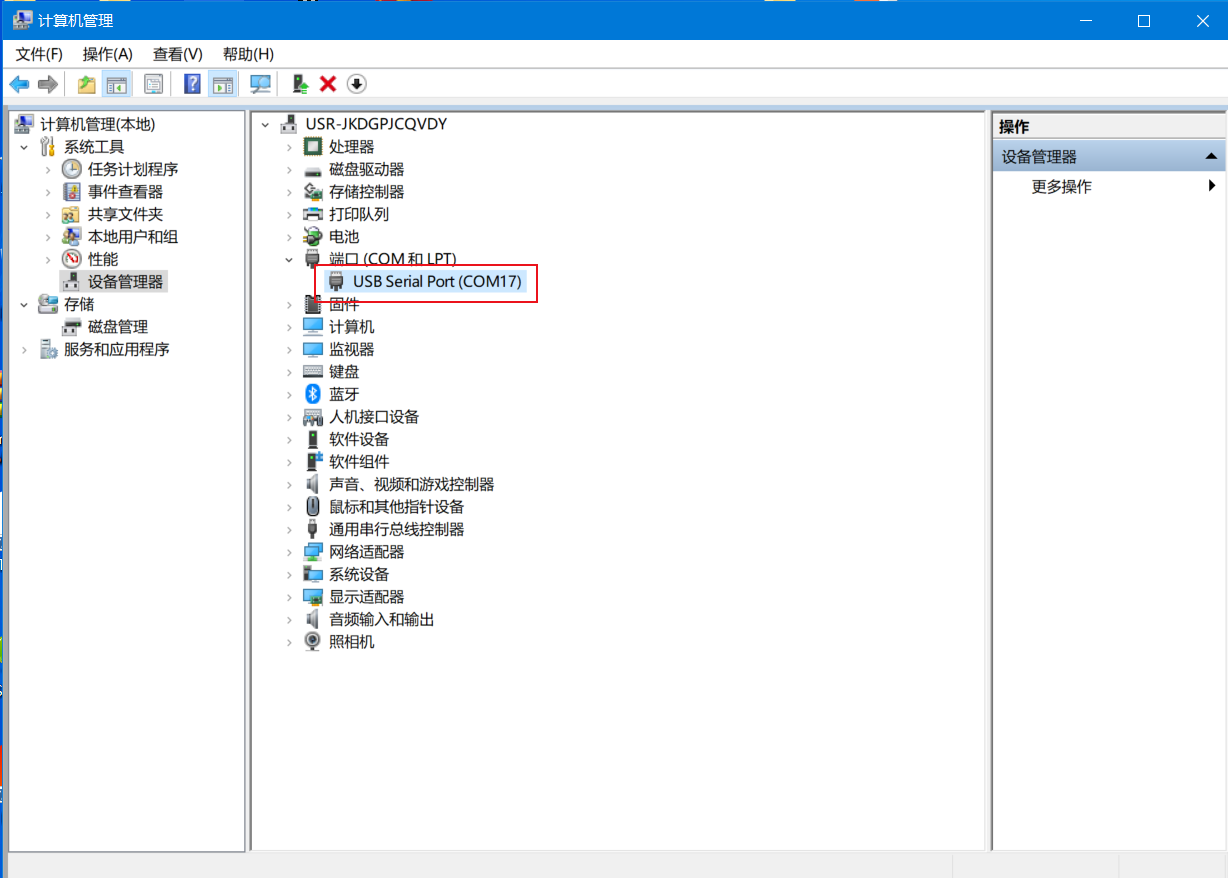Toggle the show/hide console tree button

point(117,84)
